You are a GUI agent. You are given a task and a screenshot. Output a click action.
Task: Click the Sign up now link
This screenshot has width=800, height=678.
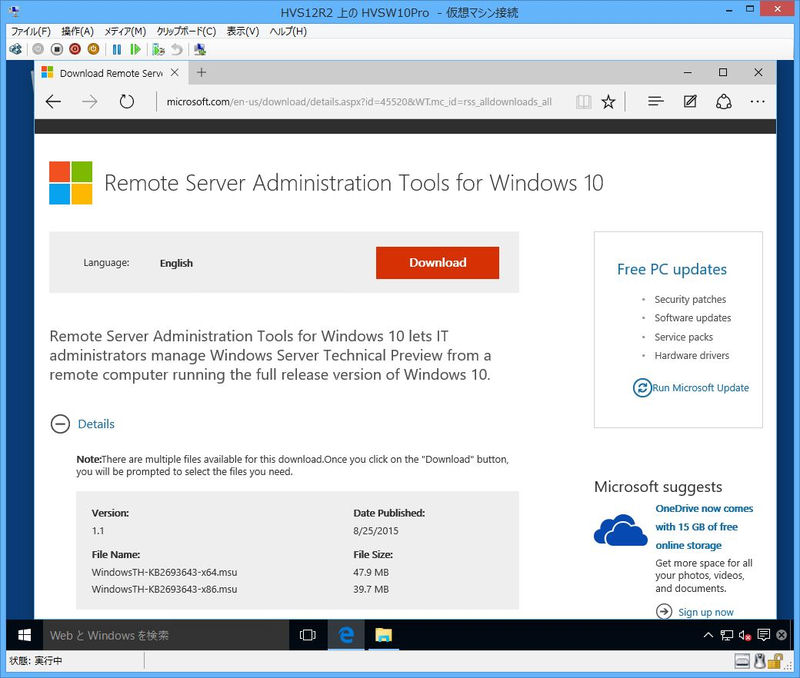tap(706, 612)
